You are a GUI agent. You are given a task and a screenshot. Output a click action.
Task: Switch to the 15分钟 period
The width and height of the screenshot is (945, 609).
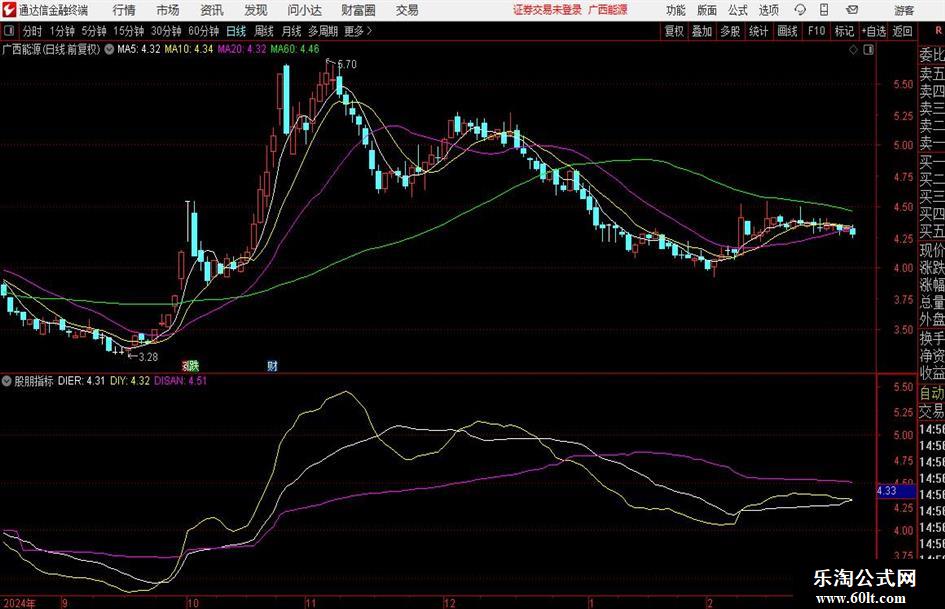pos(128,31)
